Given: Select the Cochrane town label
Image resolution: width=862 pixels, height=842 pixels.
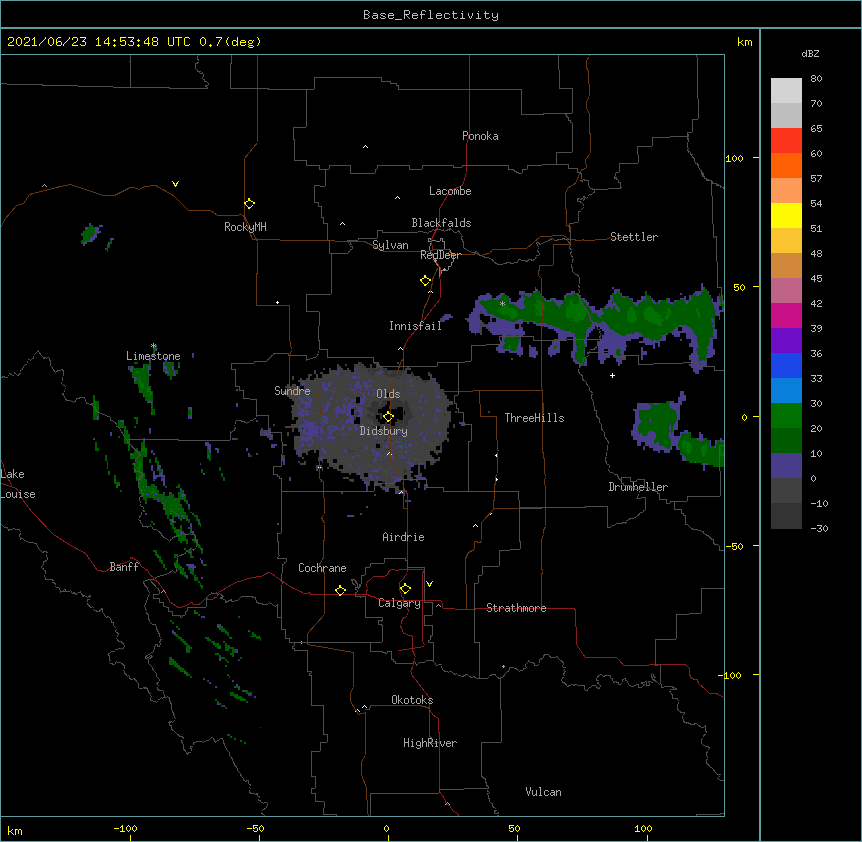Looking at the screenshot, I should point(322,568).
